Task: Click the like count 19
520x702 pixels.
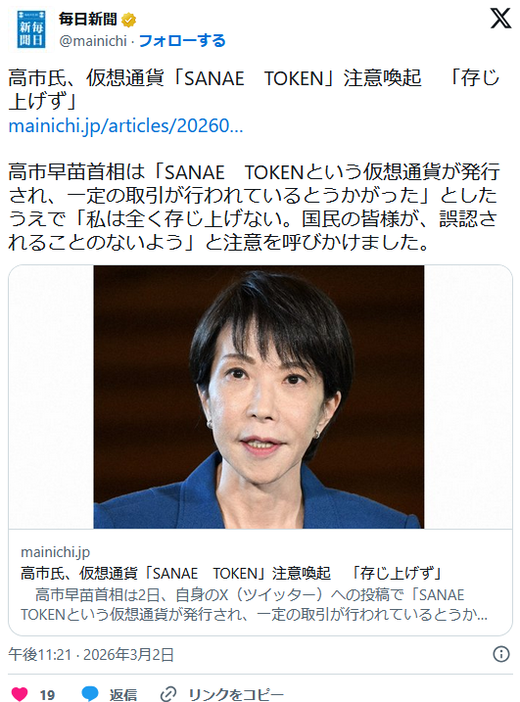Action: pyautogui.click(x=47, y=694)
